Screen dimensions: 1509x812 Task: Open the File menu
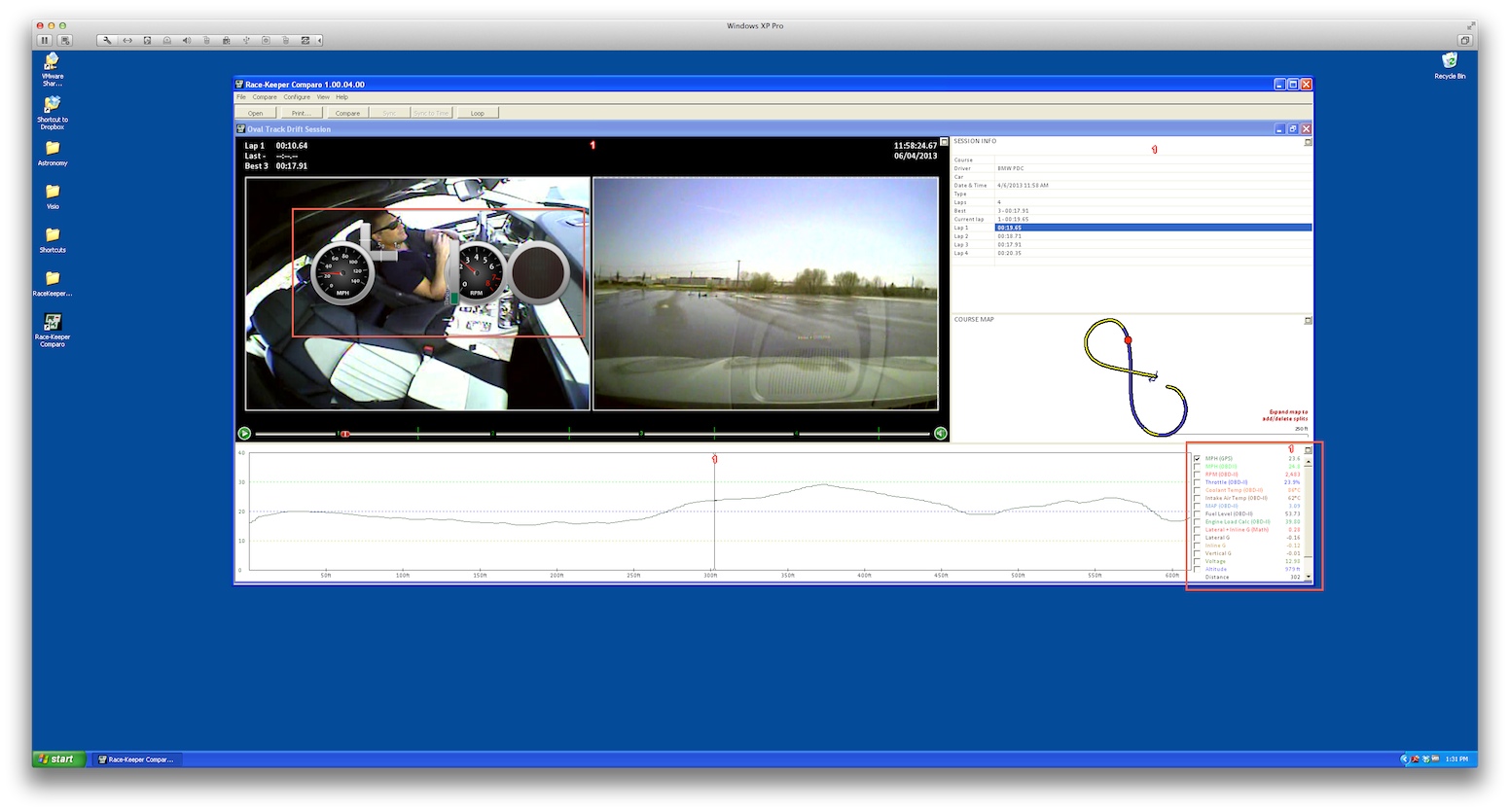(241, 97)
